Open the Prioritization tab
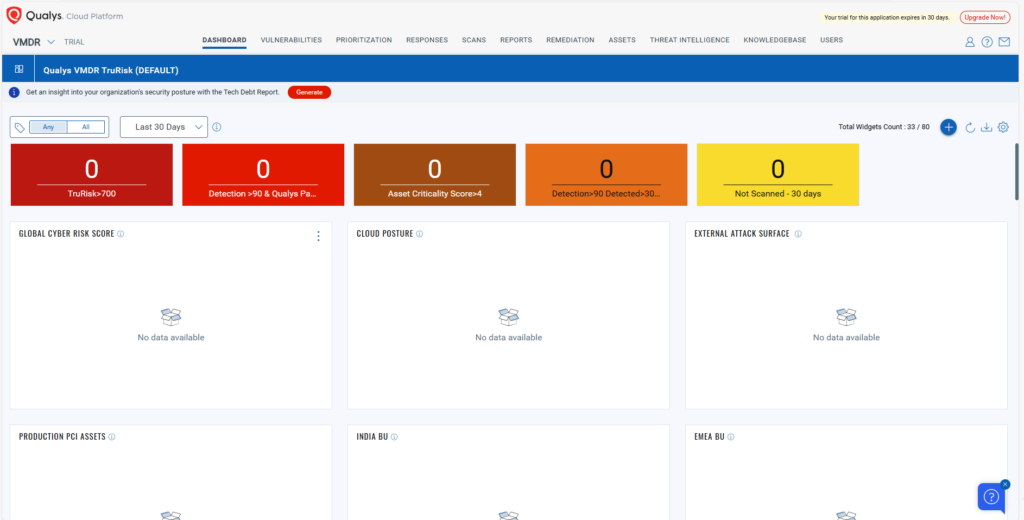The width and height of the screenshot is (1024, 520). point(364,41)
